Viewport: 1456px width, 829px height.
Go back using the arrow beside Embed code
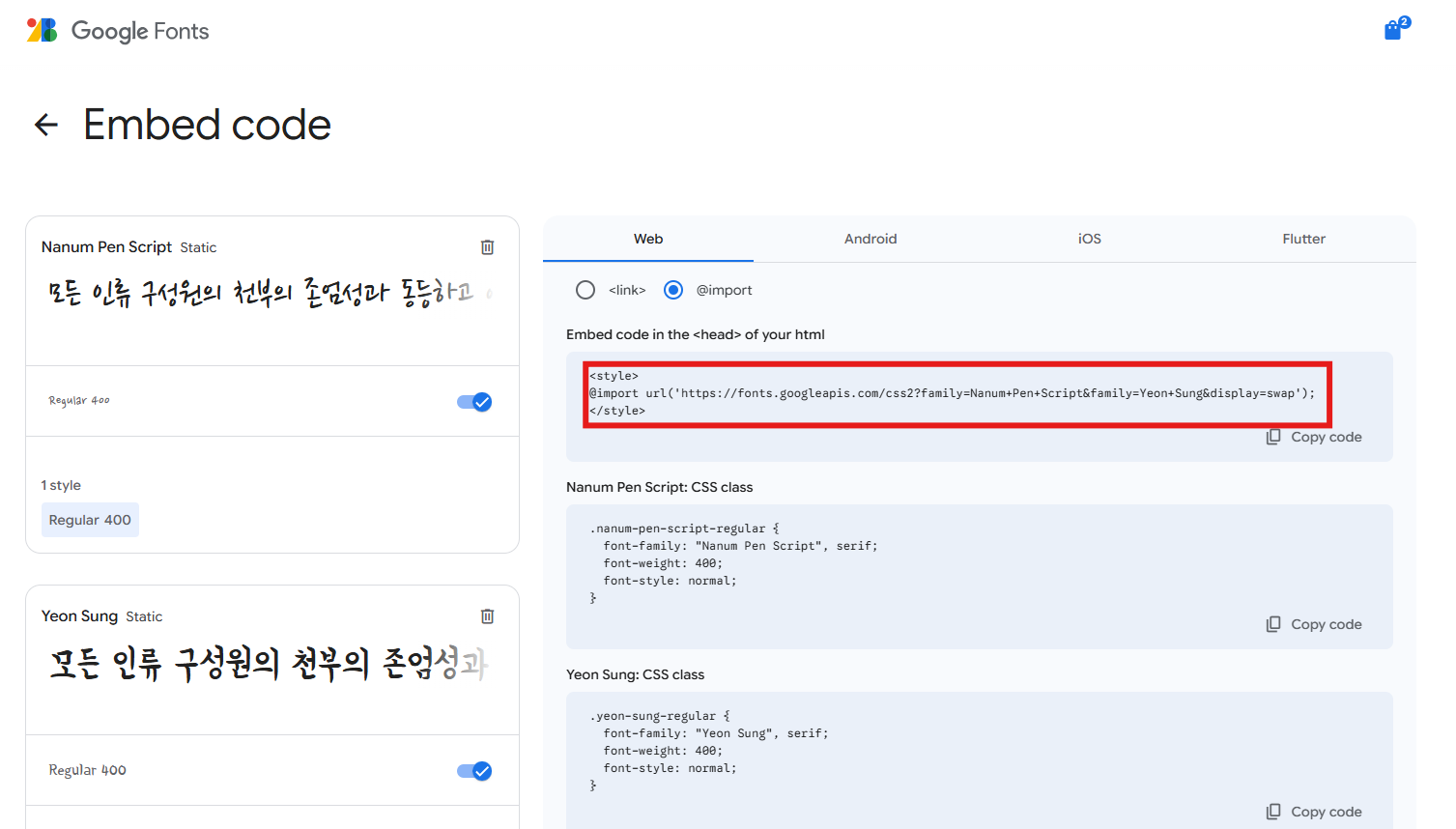(46, 125)
